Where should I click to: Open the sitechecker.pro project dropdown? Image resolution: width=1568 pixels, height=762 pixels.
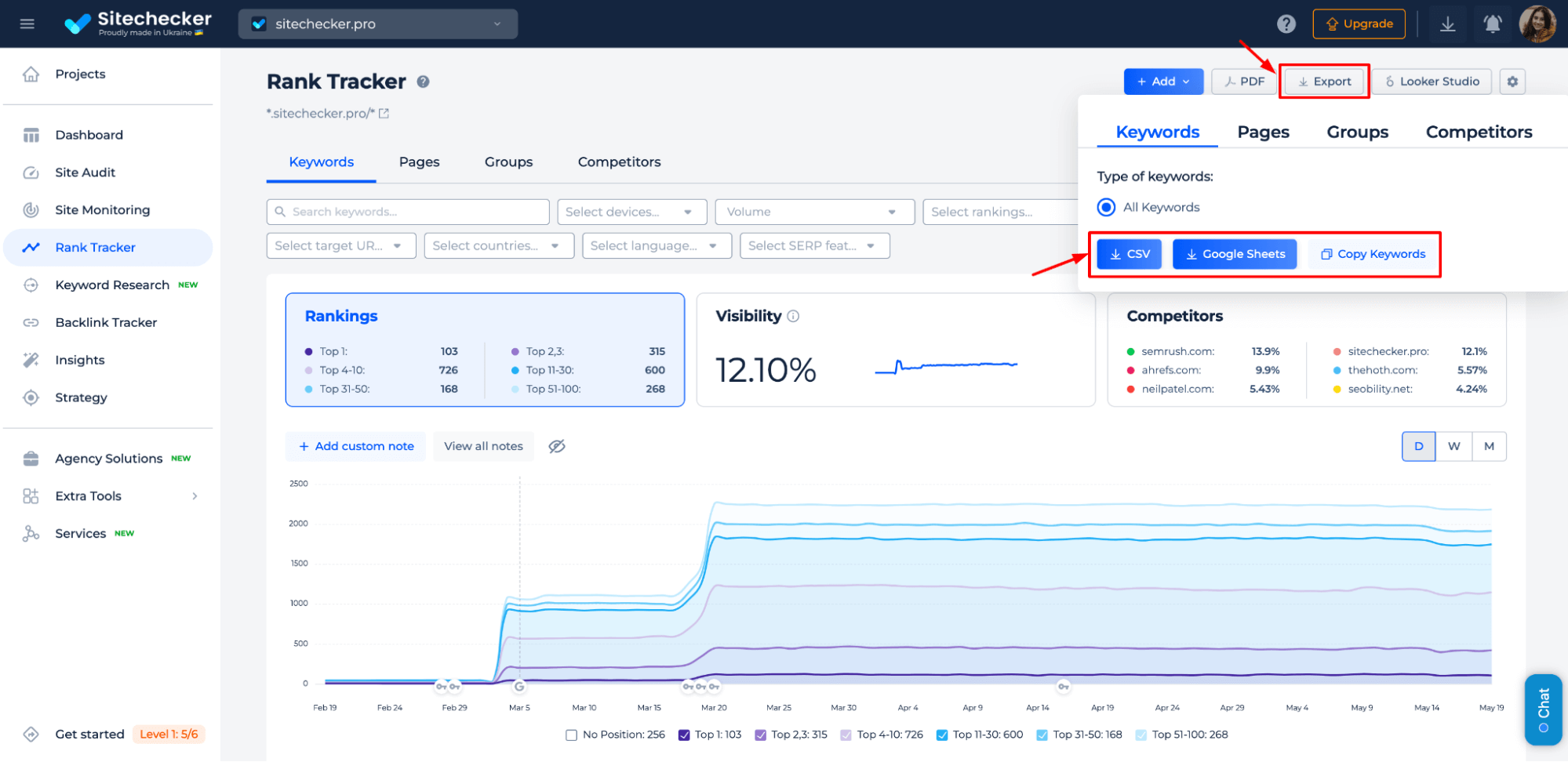(x=378, y=24)
